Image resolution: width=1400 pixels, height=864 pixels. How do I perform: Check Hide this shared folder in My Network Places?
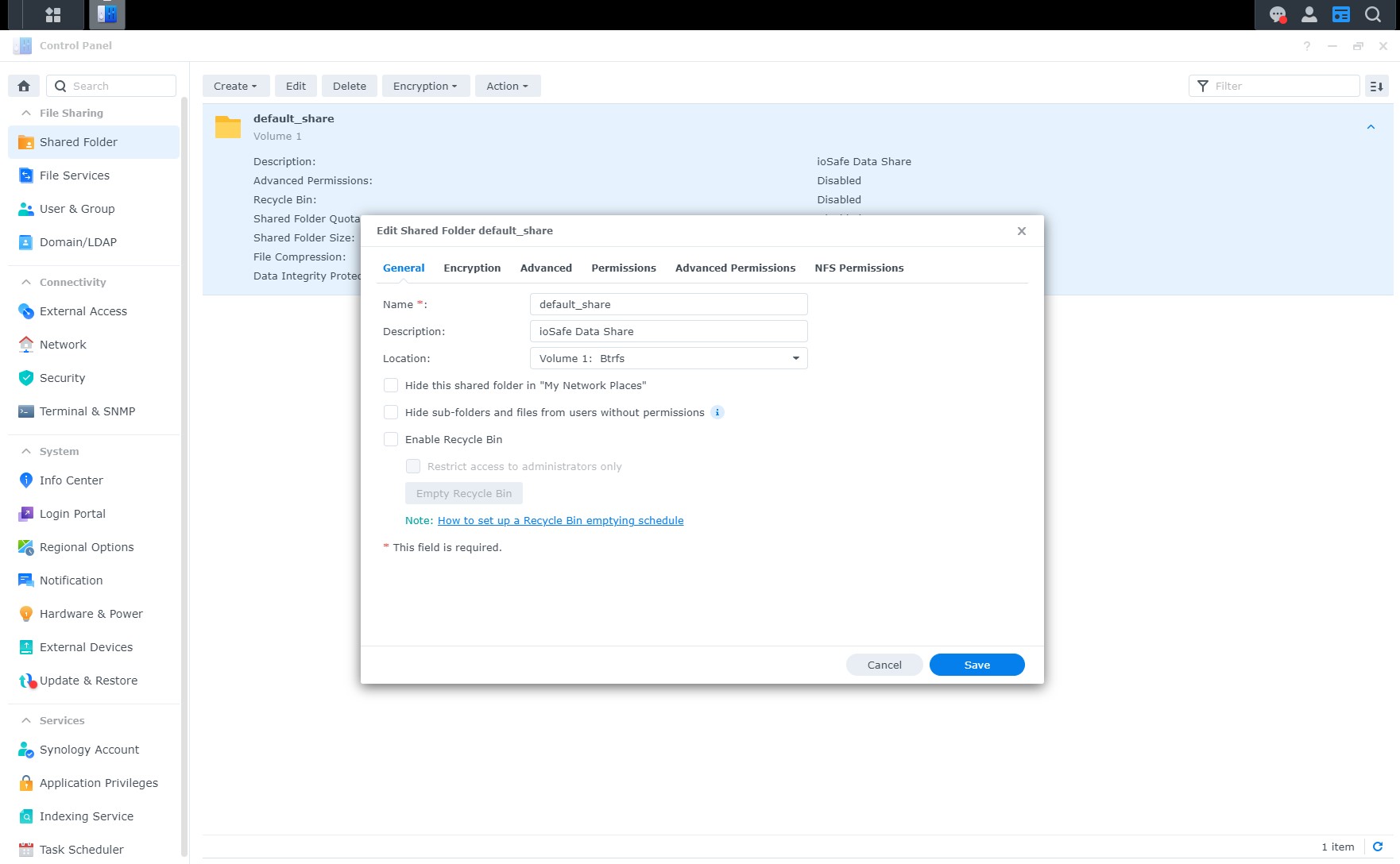(391, 385)
